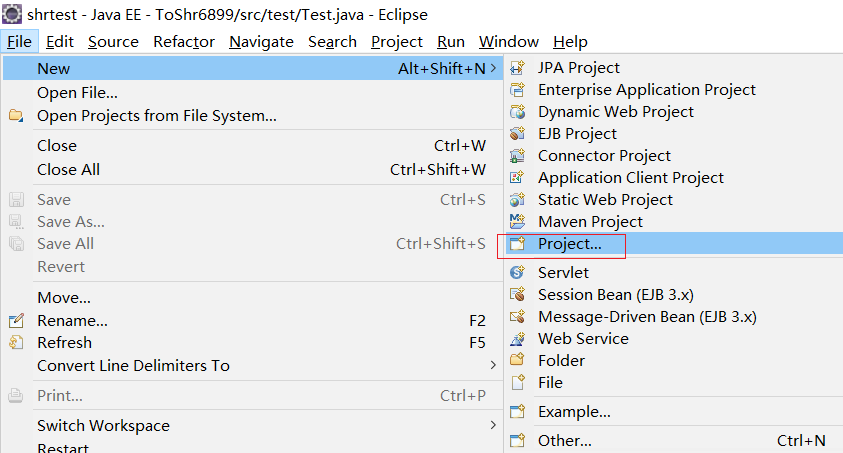843x453 pixels.
Task: Click the Project... wizard icon
Action: (x=517, y=244)
